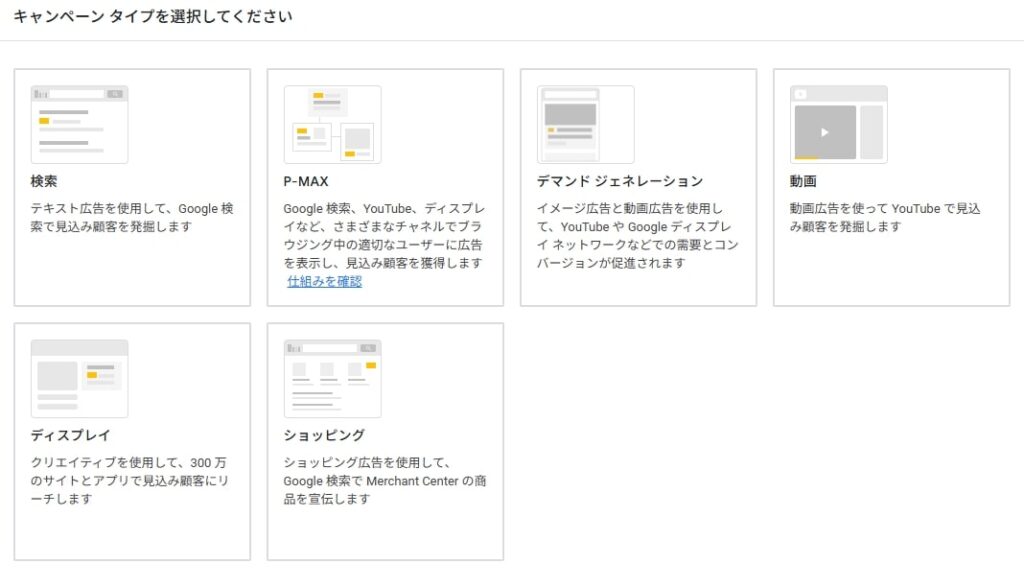The image size is (1024, 587).
Task: Click the P-MAX card description text
Action: [384, 235]
